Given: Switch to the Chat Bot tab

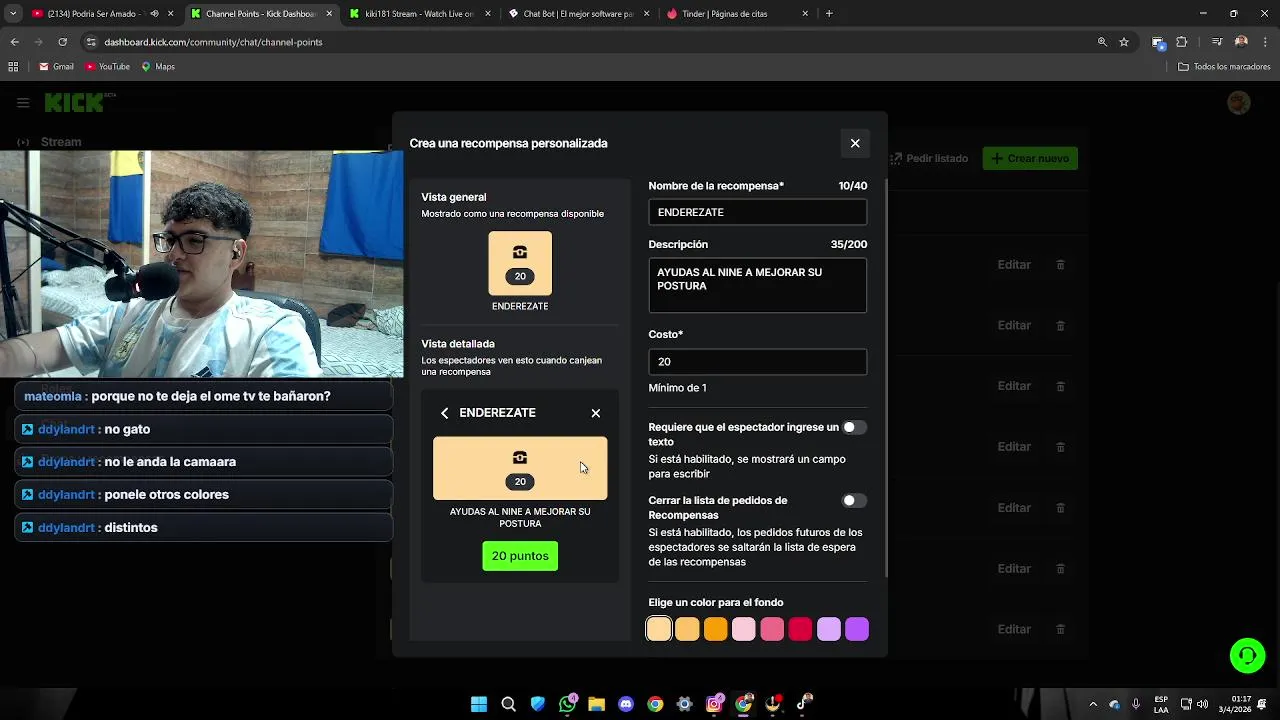Looking at the screenshot, I should (x=578, y=14).
